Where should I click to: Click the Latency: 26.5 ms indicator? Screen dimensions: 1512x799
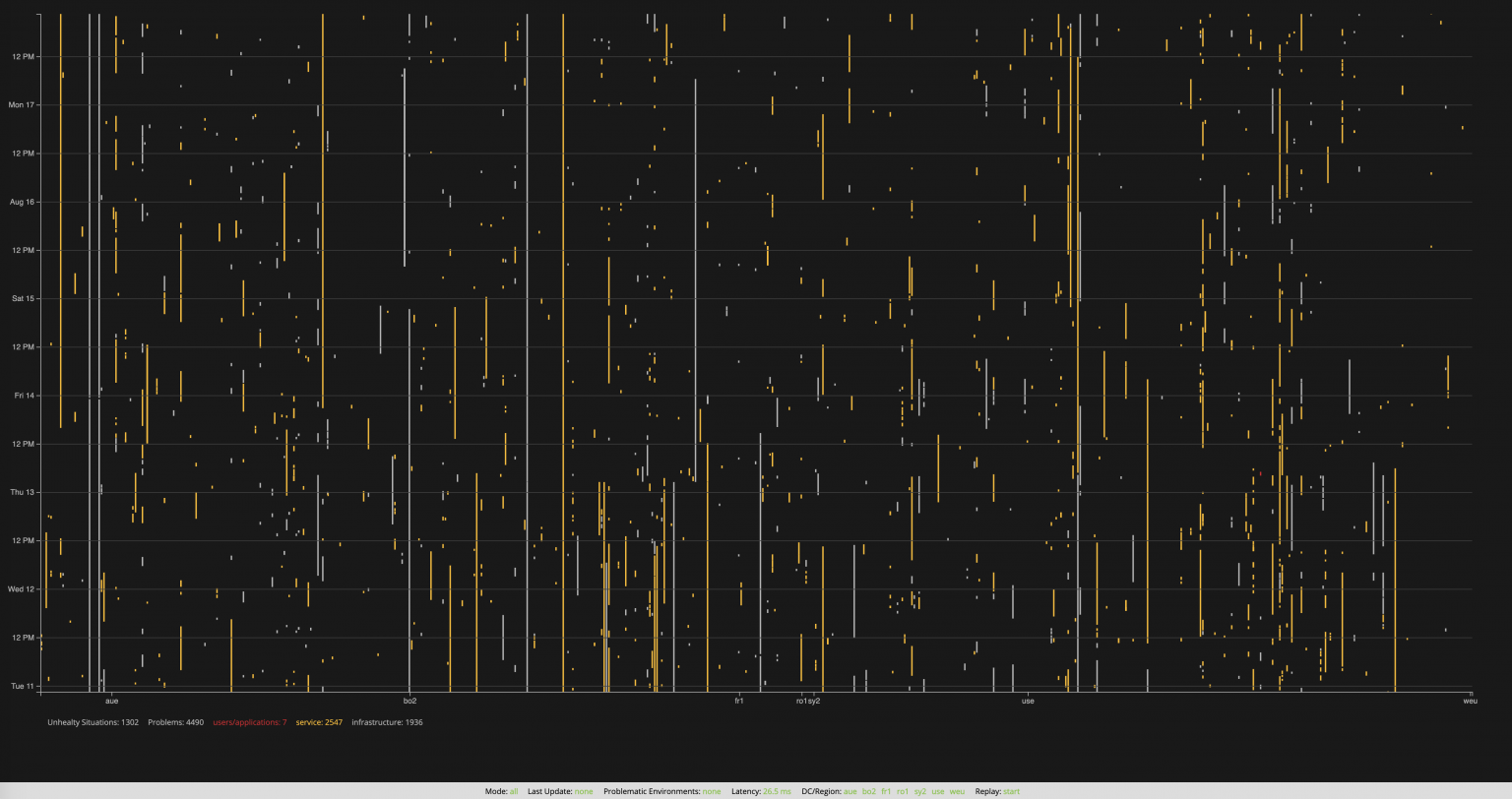pos(776,791)
